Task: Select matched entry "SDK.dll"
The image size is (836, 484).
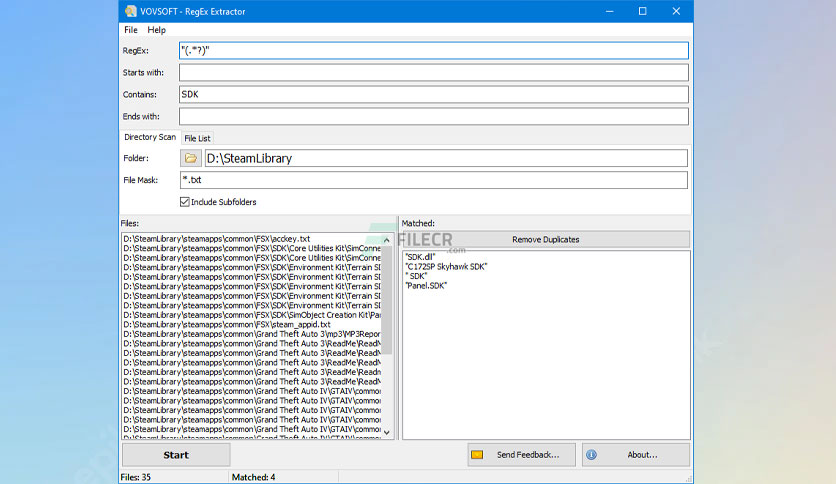Action: 420,257
